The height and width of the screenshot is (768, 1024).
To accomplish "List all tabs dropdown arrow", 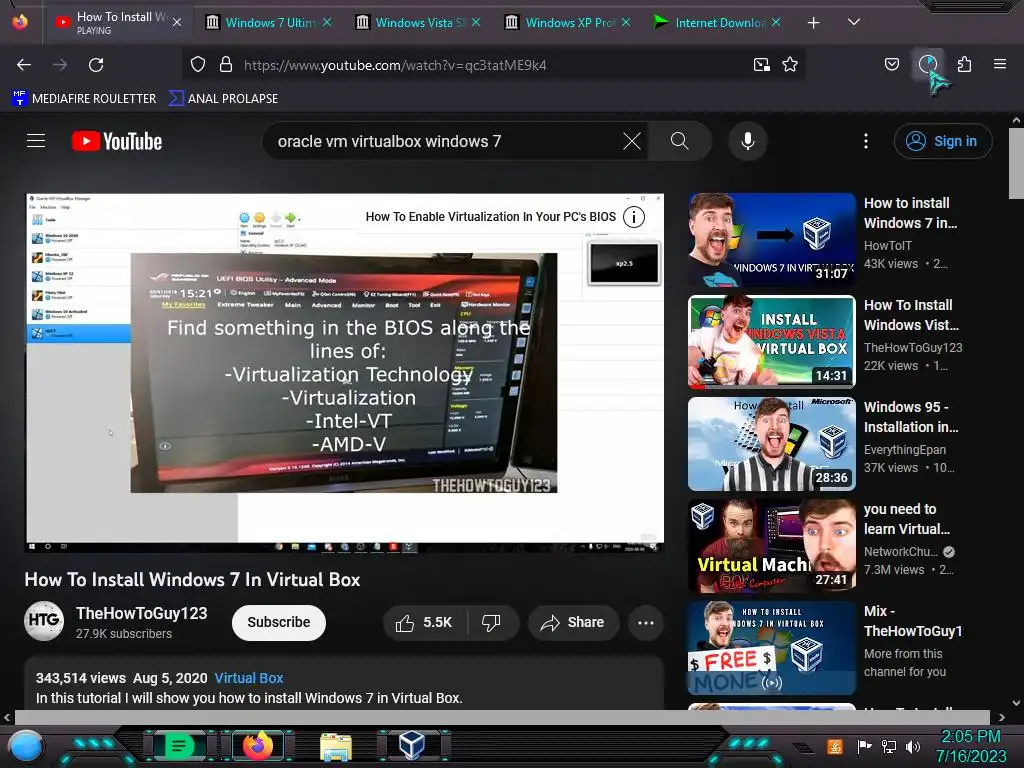I will click(x=854, y=22).
